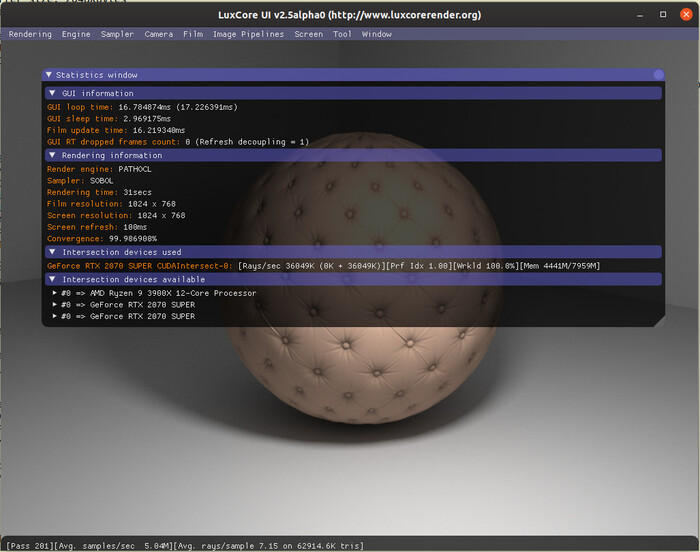Maximize the LuxCore UI window
Image resolution: width=700 pixels, height=552 pixels.
662,14
